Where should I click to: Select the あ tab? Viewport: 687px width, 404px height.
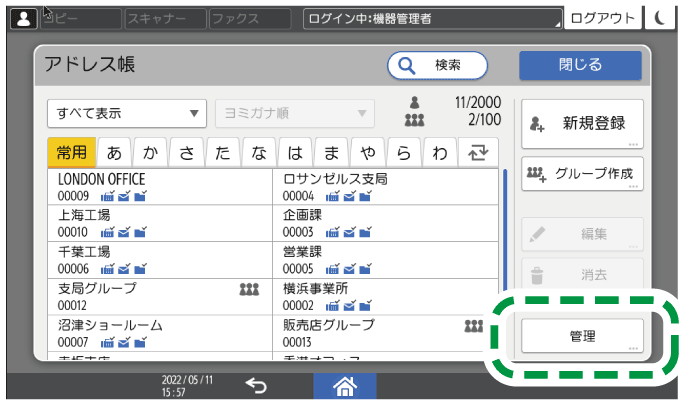pyautogui.click(x=114, y=152)
